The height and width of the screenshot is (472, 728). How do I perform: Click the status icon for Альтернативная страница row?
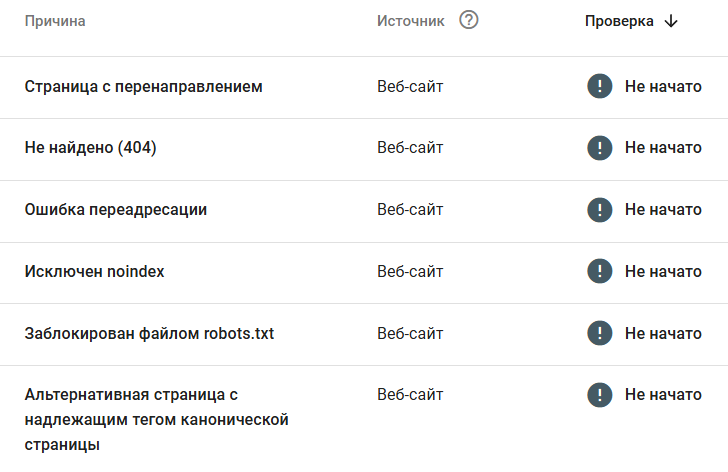point(600,395)
